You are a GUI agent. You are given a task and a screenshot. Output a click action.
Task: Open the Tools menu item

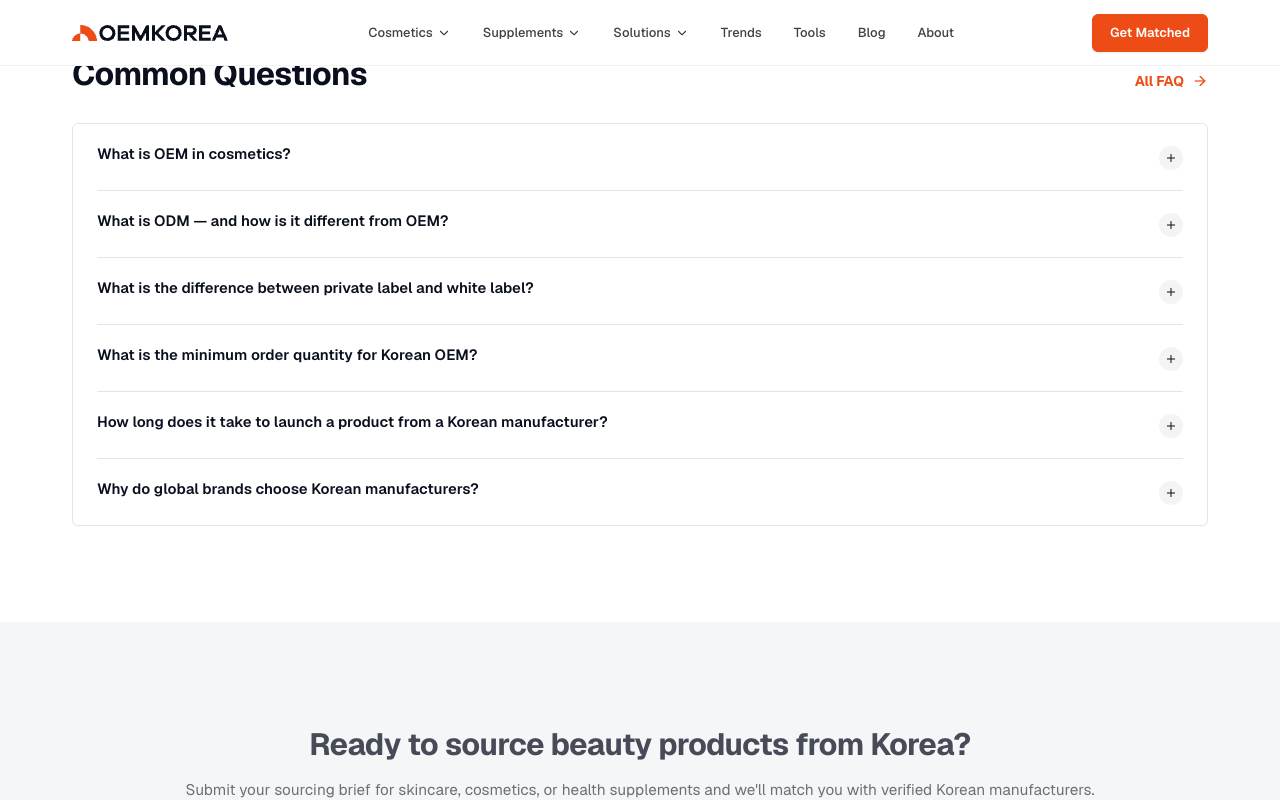tap(809, 33)
